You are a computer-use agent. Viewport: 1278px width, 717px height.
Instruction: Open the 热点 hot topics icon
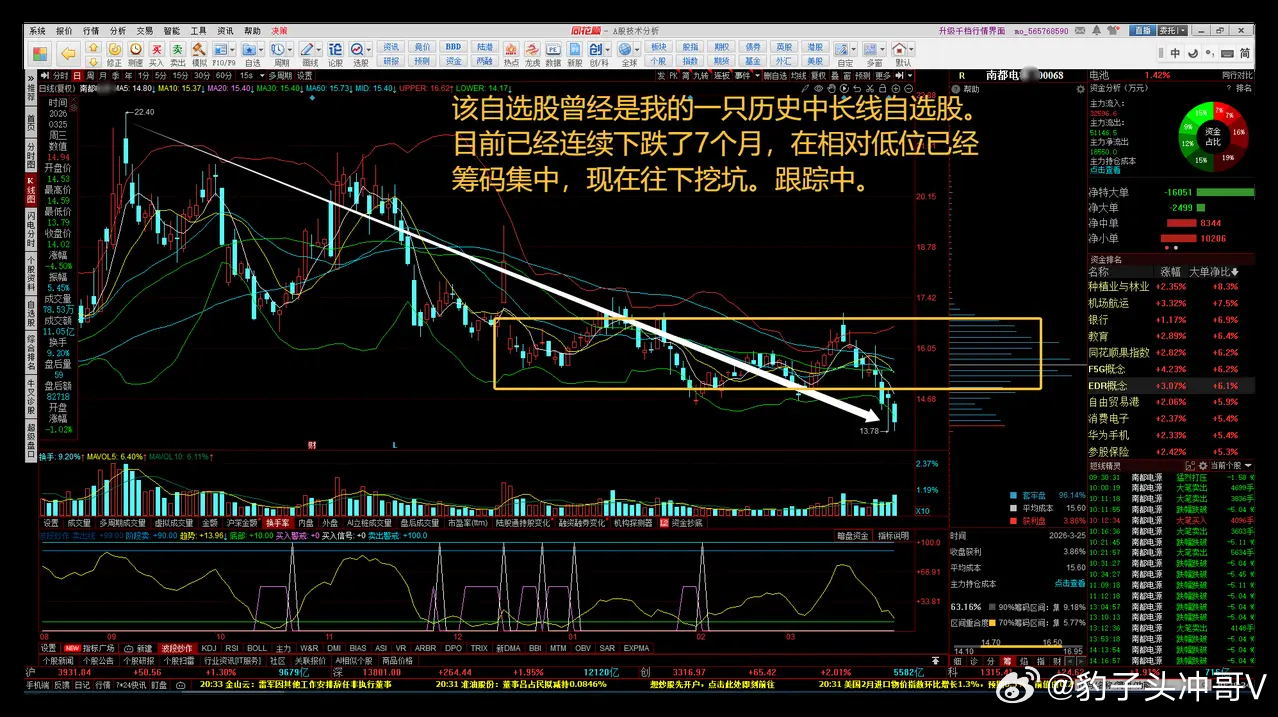click(x=510, y=55)
